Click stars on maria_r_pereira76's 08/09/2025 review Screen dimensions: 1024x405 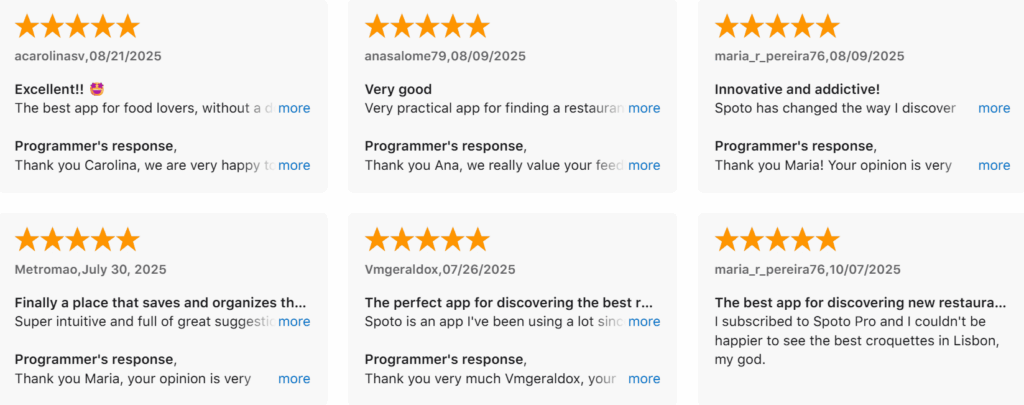click(777, 26)
